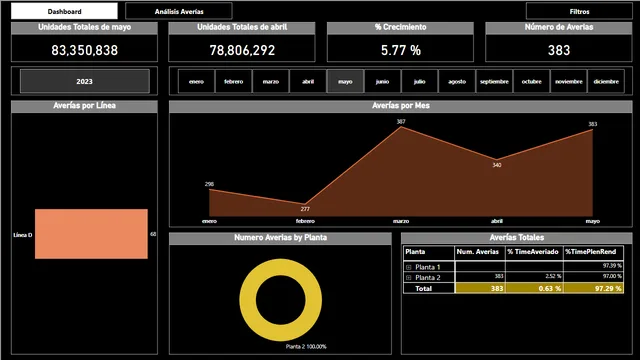
Task: Expand the Planta 1 row
Action: click(408, 267)
